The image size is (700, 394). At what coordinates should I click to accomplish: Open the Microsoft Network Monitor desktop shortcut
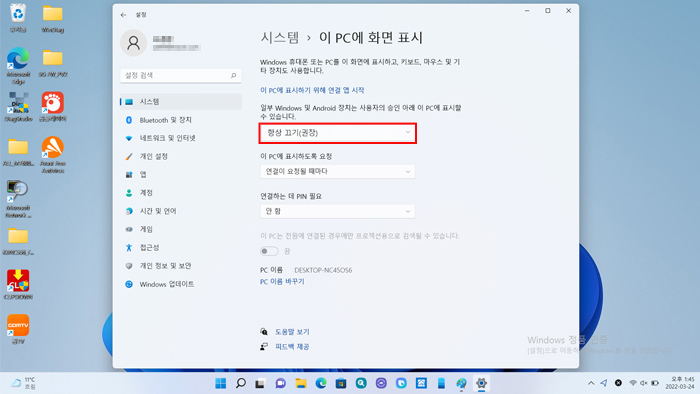point(18,199)
